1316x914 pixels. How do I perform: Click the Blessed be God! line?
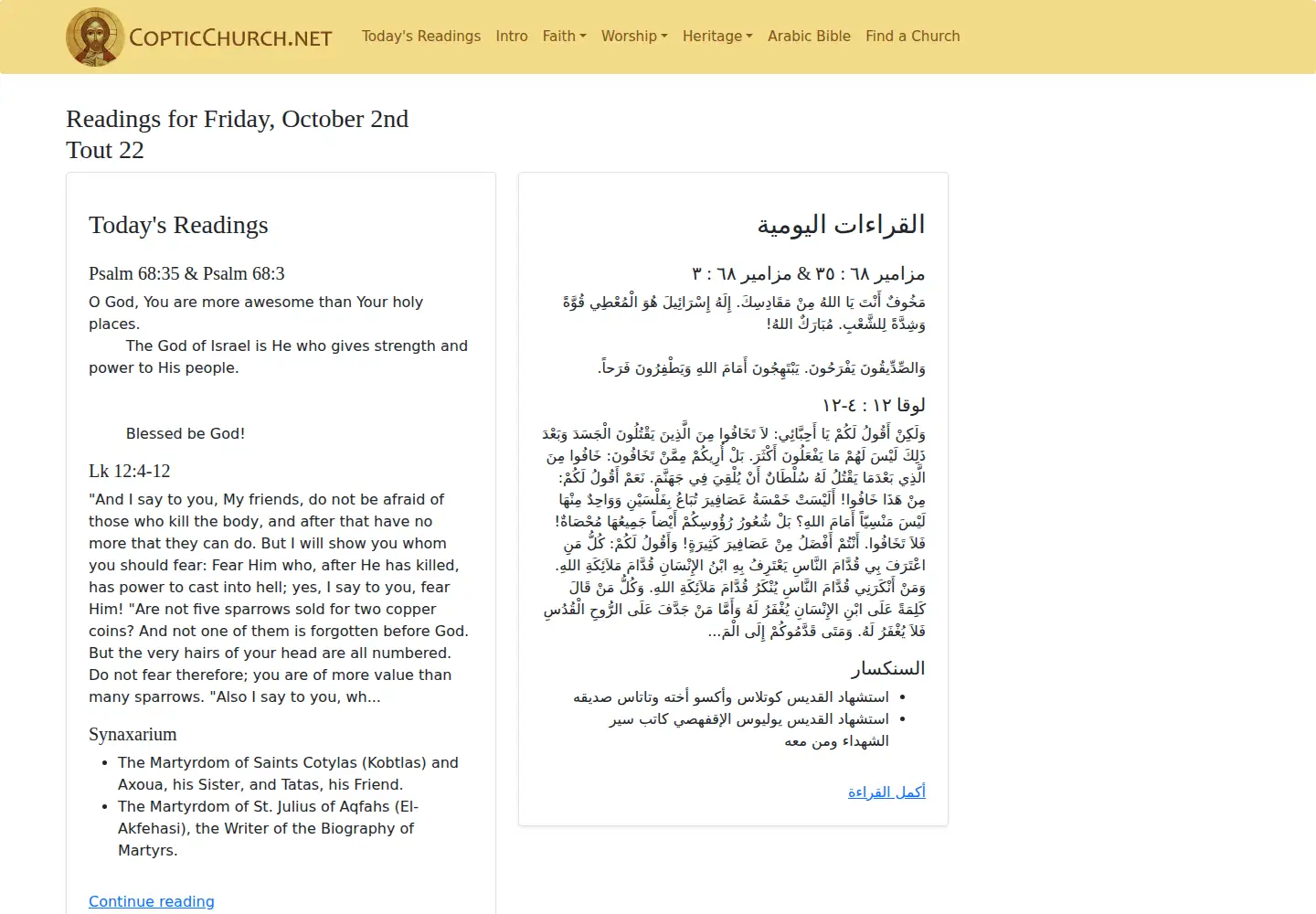point(186,433)
